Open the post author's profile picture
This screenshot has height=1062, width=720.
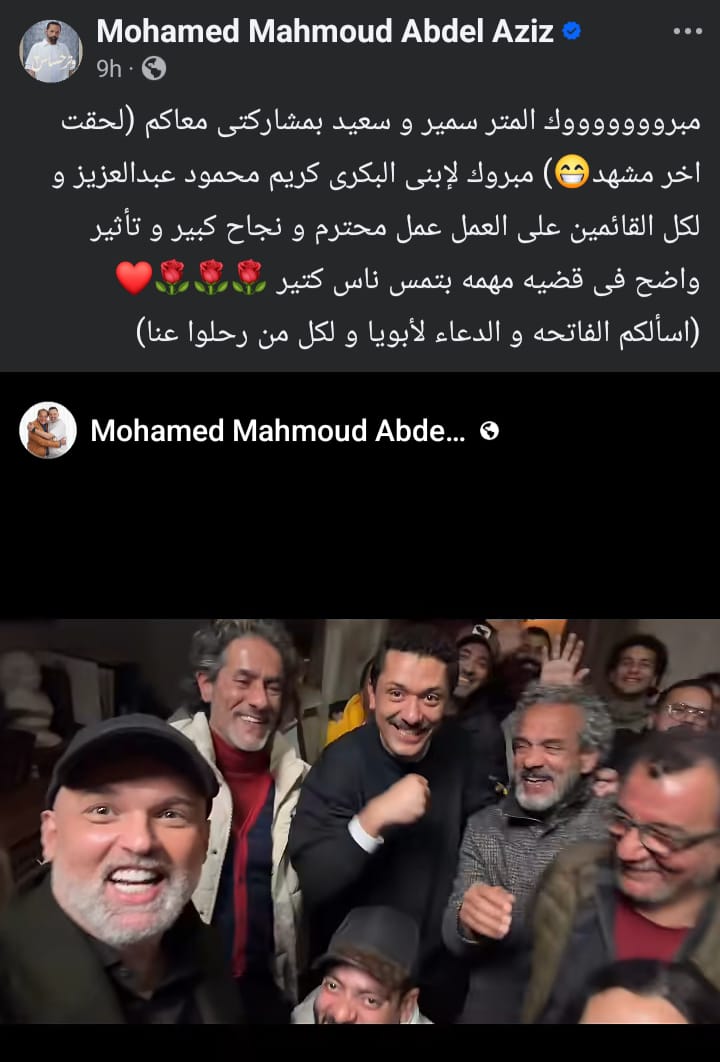[x=50, y=51]
